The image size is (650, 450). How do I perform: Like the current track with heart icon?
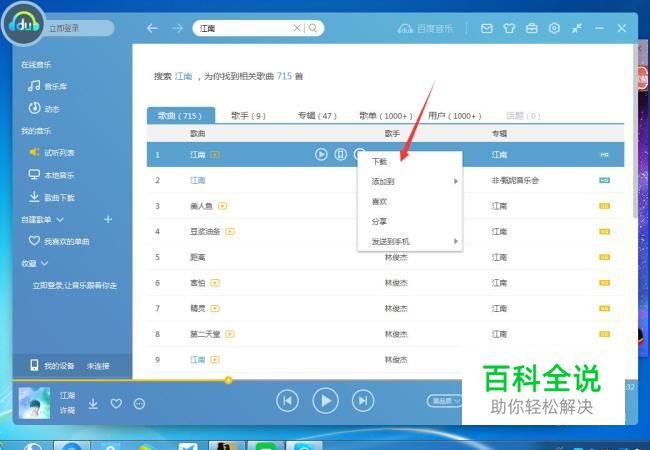(x=116, y=403)
